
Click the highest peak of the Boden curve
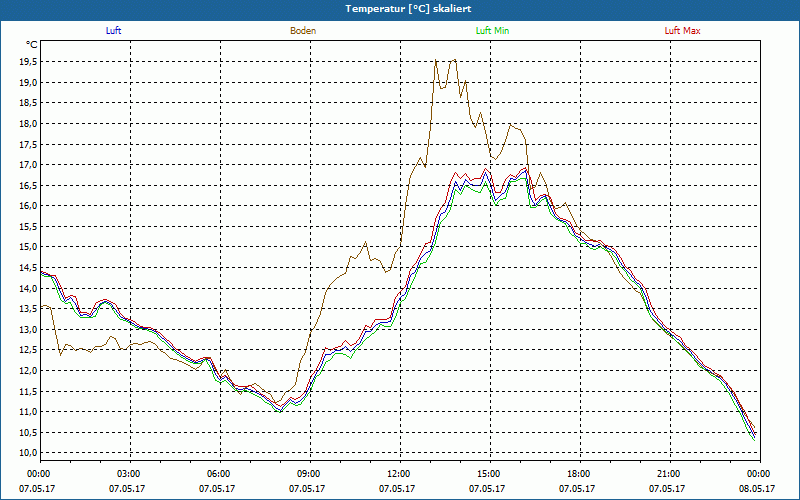click(436, 61)
